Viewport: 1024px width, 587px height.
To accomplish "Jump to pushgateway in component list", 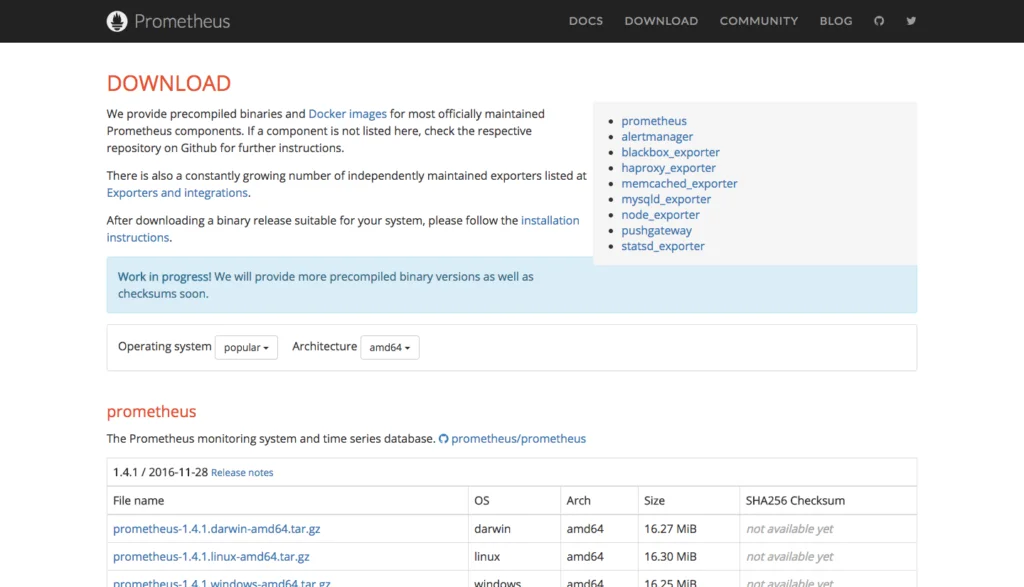I will click(x=656, y=230).
